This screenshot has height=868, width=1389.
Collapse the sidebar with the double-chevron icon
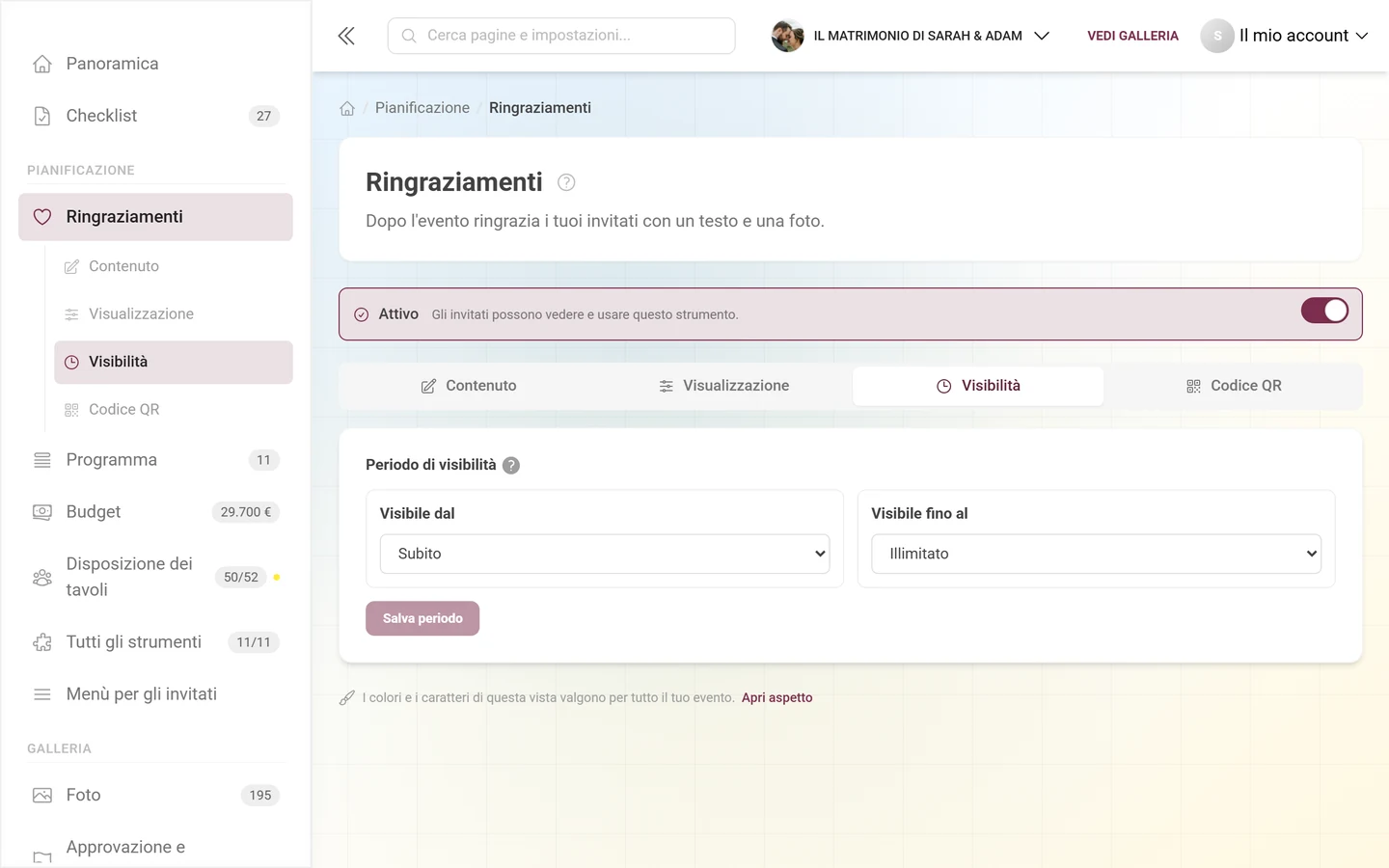coord(346,36)
